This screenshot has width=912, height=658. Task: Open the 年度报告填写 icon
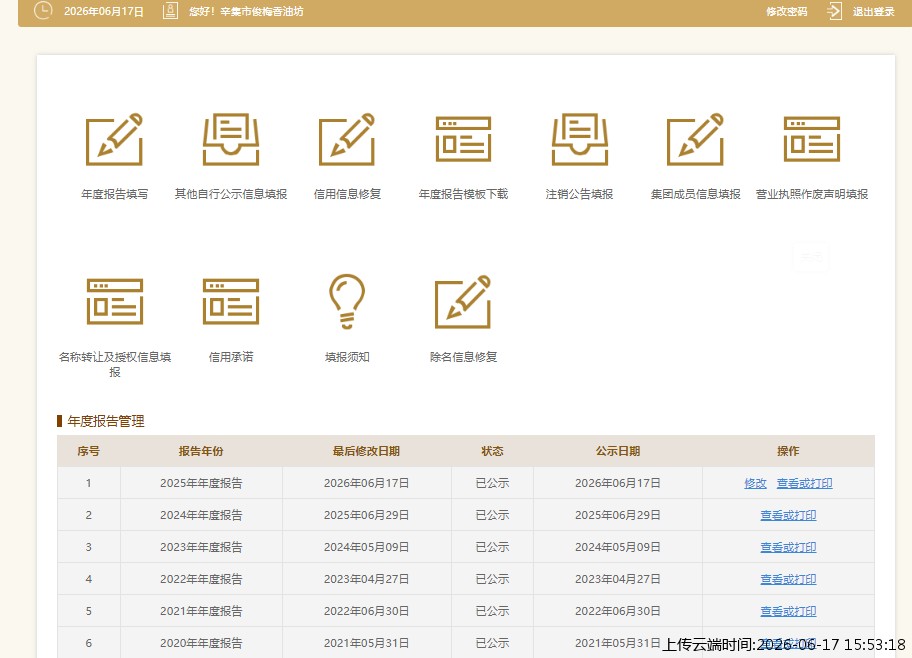click(114, 140)
